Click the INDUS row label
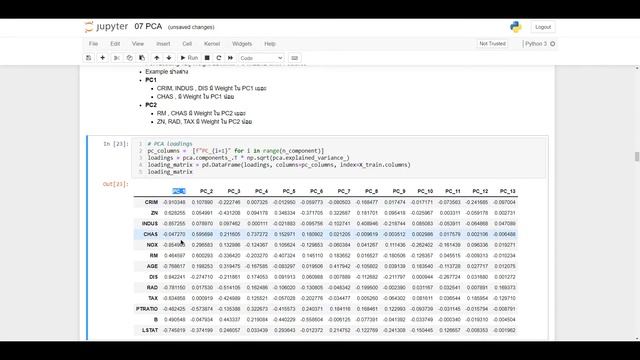Image resolution: width=640 pixels, height=360 pixels. [150, 224]
